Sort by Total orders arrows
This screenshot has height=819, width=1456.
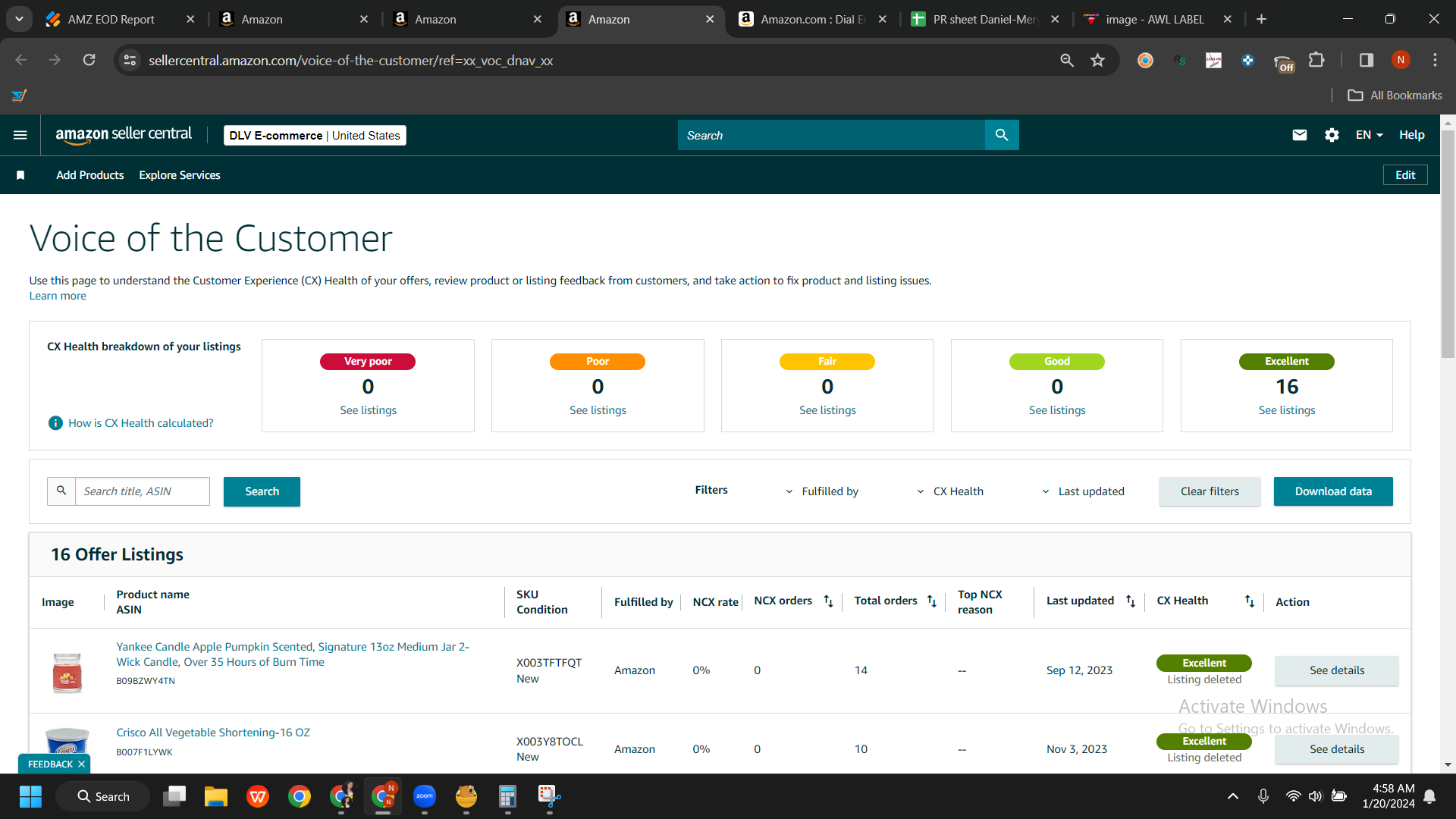932,601
